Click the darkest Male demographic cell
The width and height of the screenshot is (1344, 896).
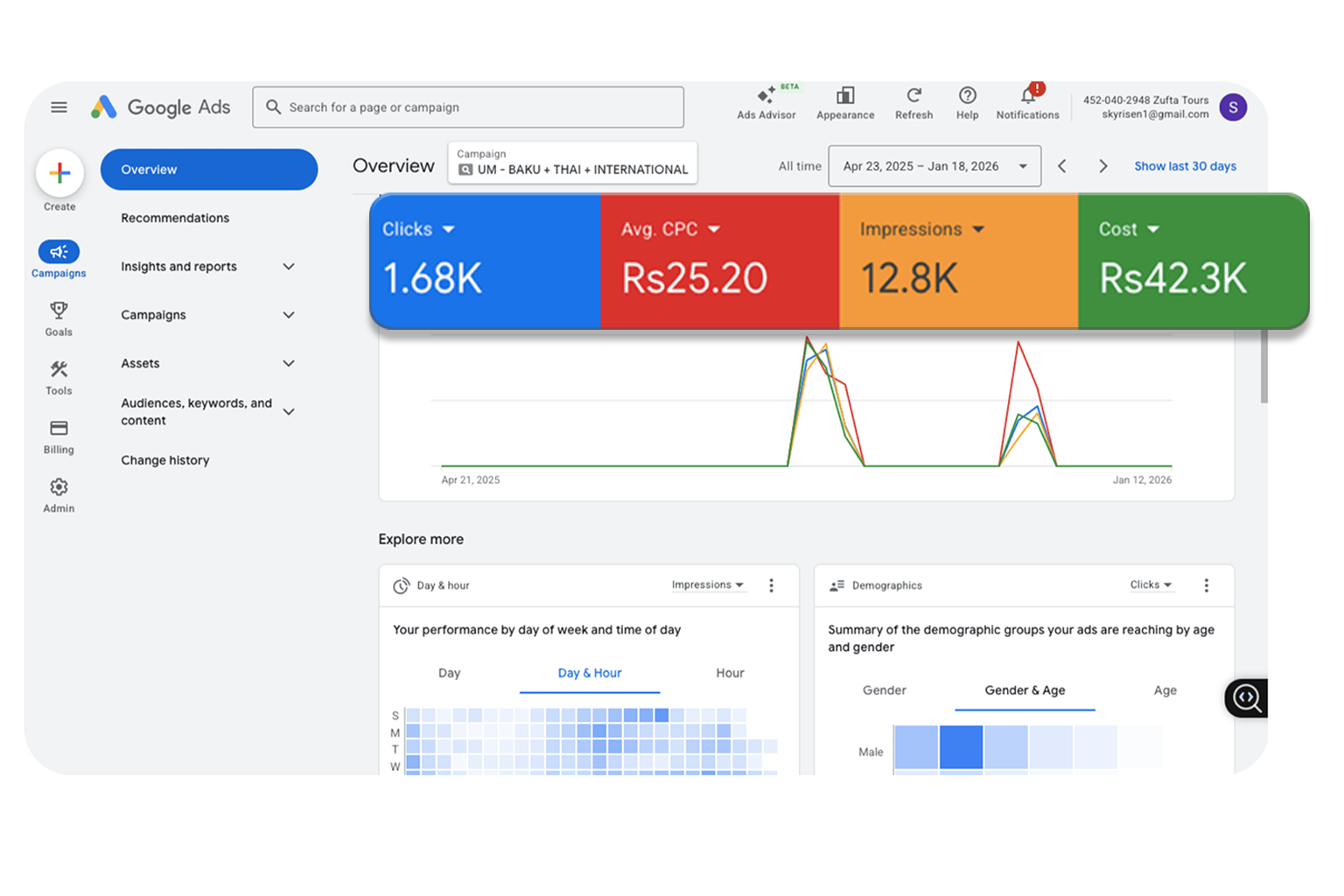pyautogui.click(x=961, y=747)
